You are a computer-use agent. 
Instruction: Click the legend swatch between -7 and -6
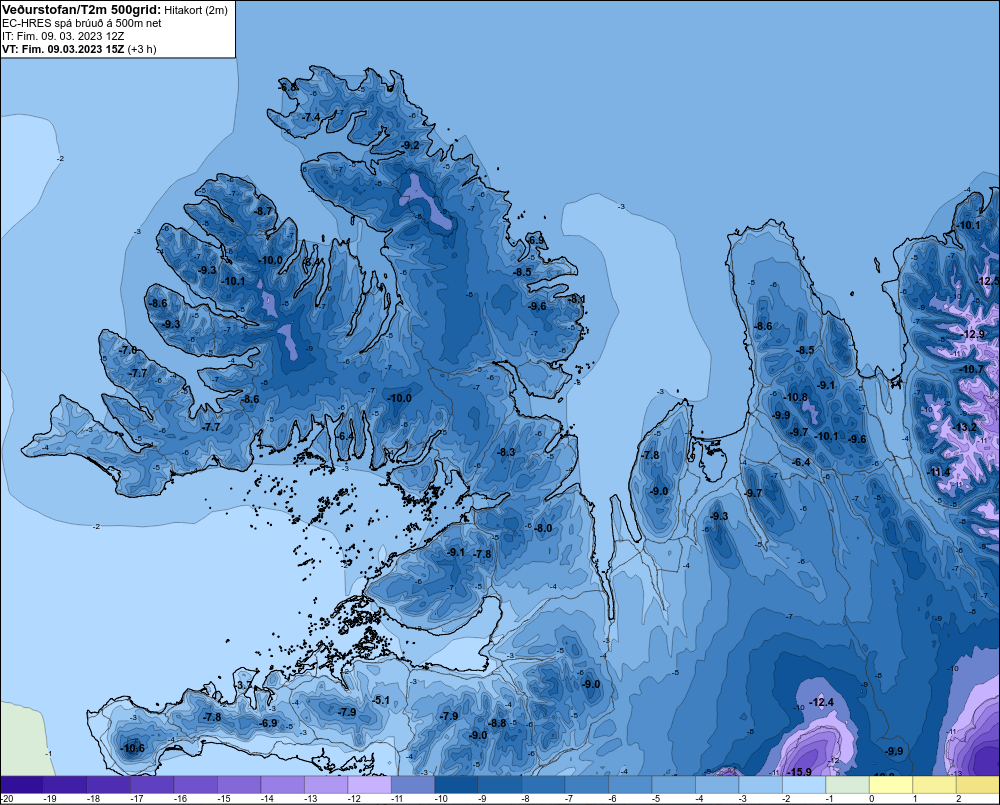point(587,784)
